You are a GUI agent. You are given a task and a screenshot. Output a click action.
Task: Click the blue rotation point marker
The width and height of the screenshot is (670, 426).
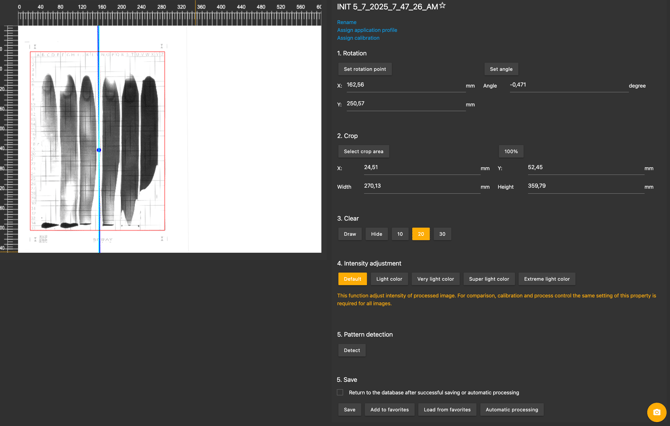(99, 150)
